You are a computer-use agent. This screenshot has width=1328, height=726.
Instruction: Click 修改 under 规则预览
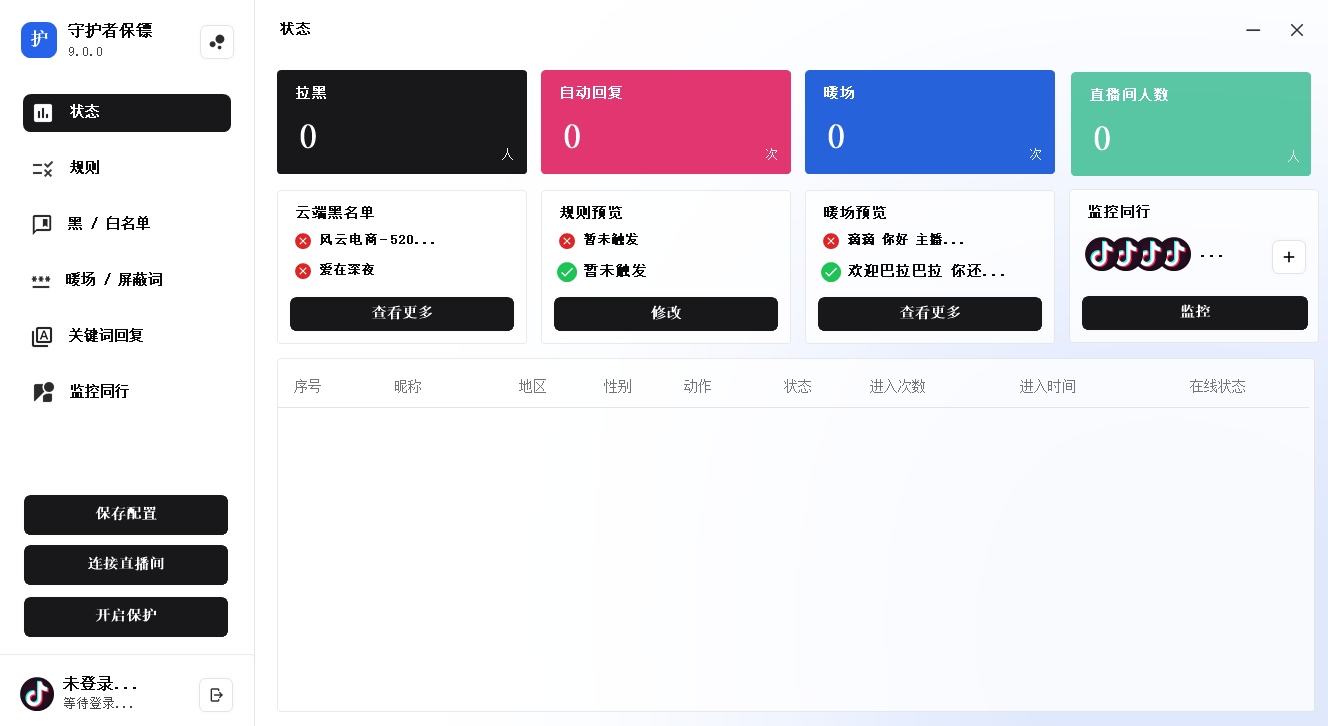click(666, 313)
